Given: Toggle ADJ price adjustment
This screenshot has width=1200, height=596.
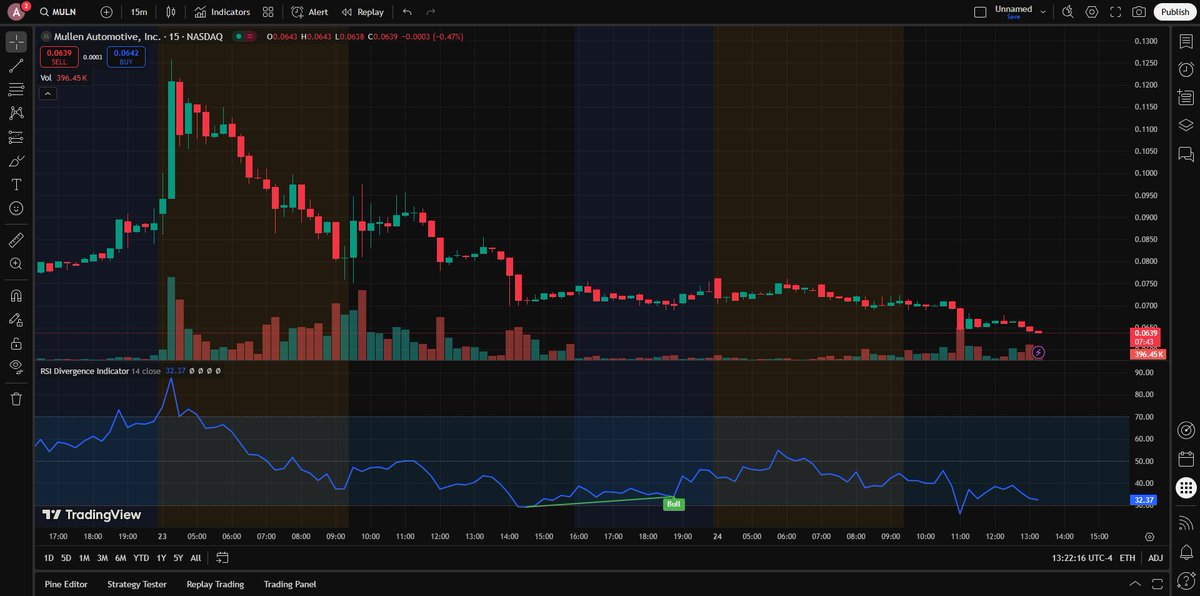Looking at the screenshot, I should coord(1156,557).
